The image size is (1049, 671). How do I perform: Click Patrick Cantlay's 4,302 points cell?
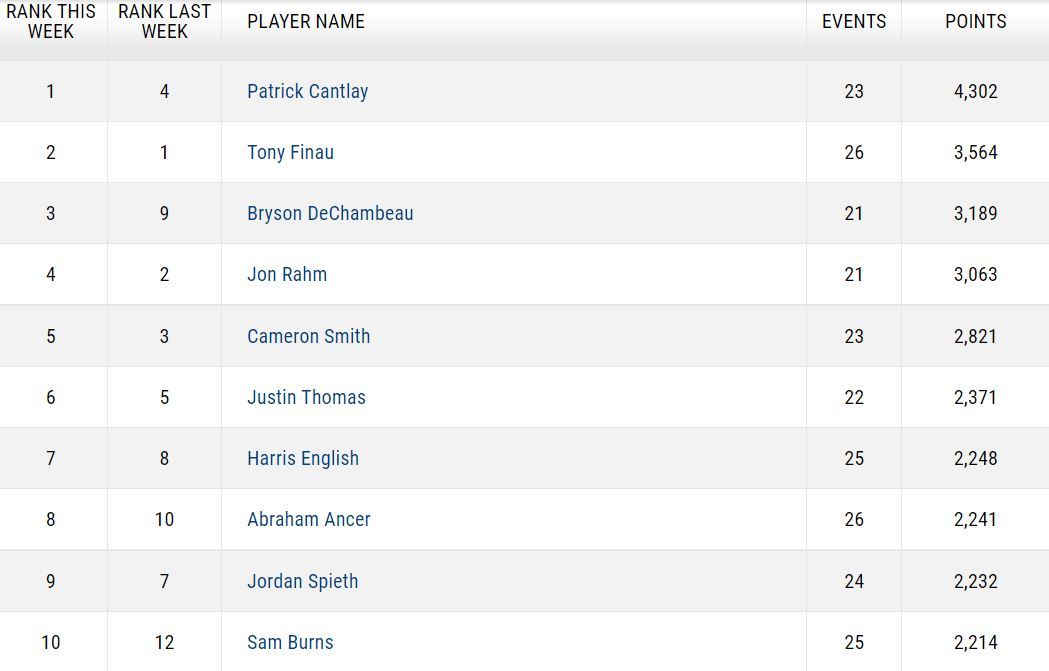pos(975,91)
